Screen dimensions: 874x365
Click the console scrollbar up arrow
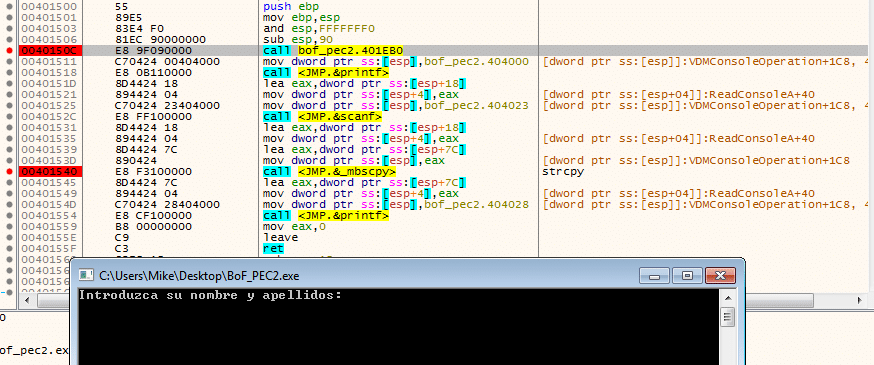click(x=726, y=298)
